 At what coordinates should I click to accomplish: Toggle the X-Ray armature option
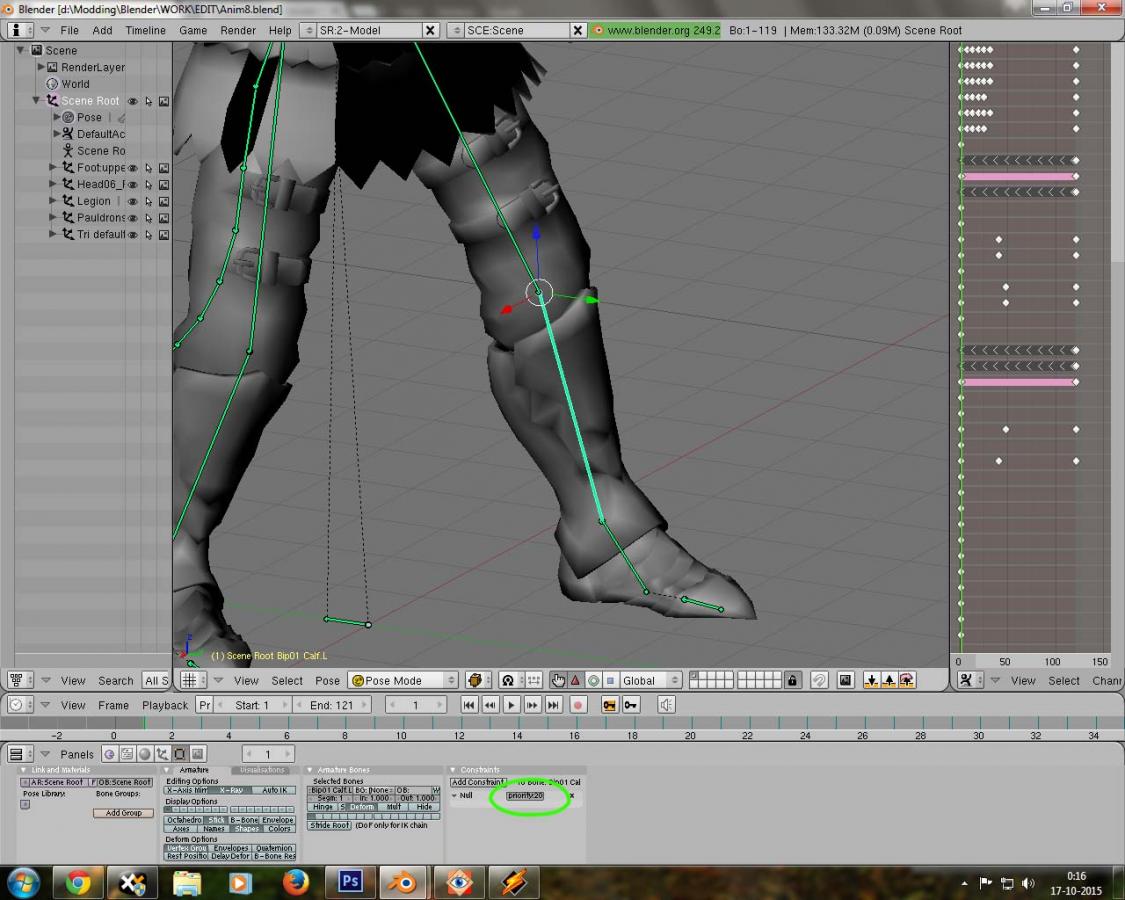pos(230,790)
